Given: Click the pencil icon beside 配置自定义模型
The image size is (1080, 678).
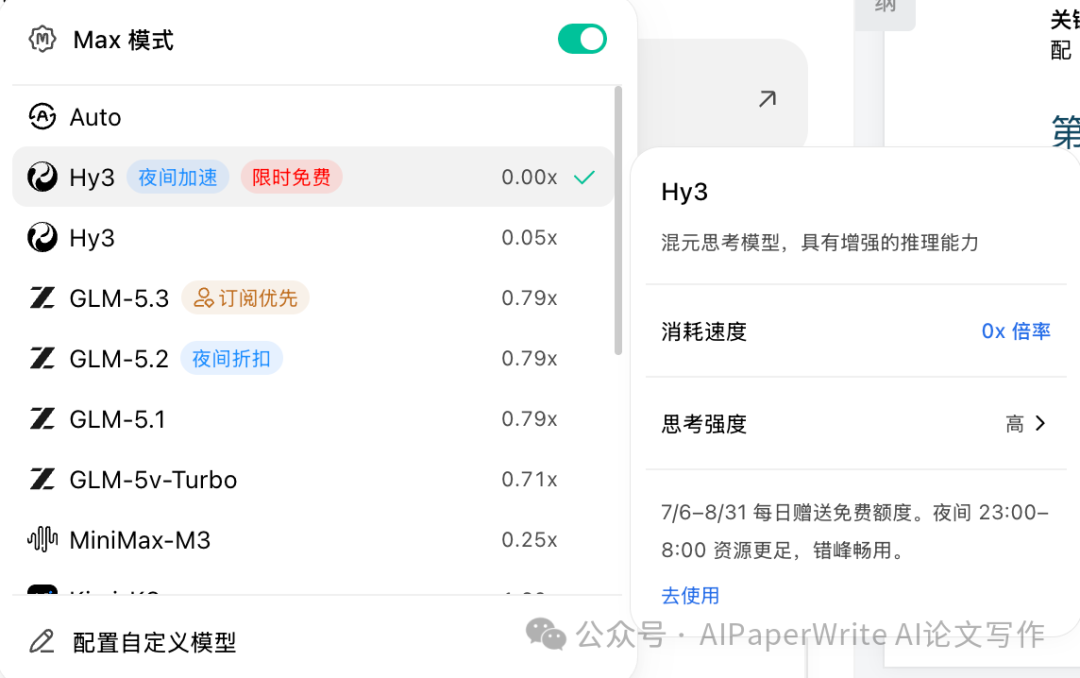Looking at the screenshot, I should tap(42, 641).
